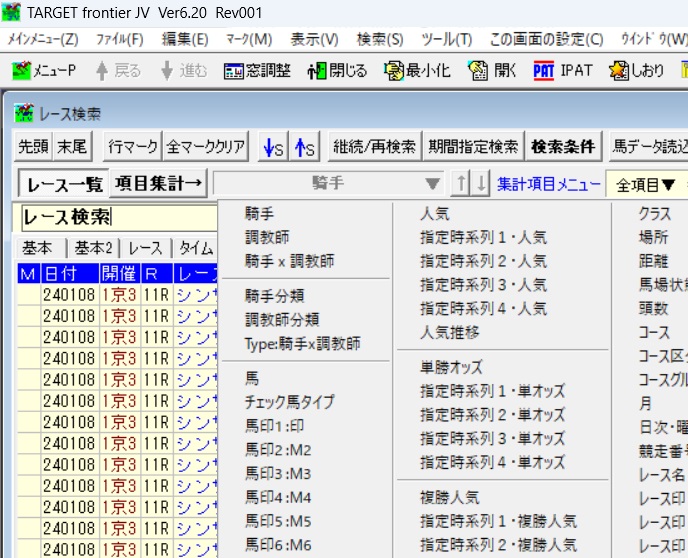Open the 編集(E) menu
Viewport: 688px width, 558px height.
[x=185, y=40]
